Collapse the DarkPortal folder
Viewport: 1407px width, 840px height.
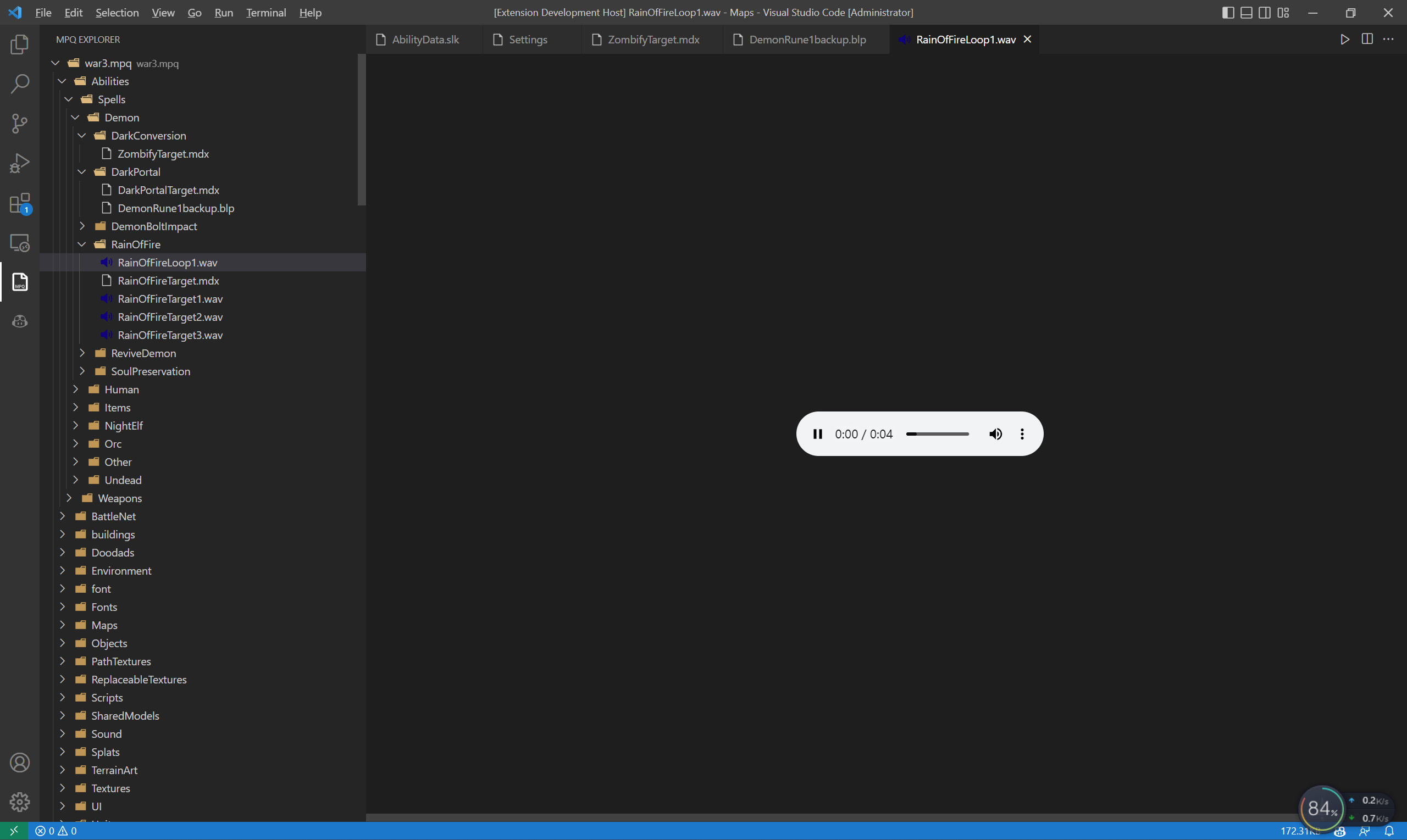pos(82,171)
